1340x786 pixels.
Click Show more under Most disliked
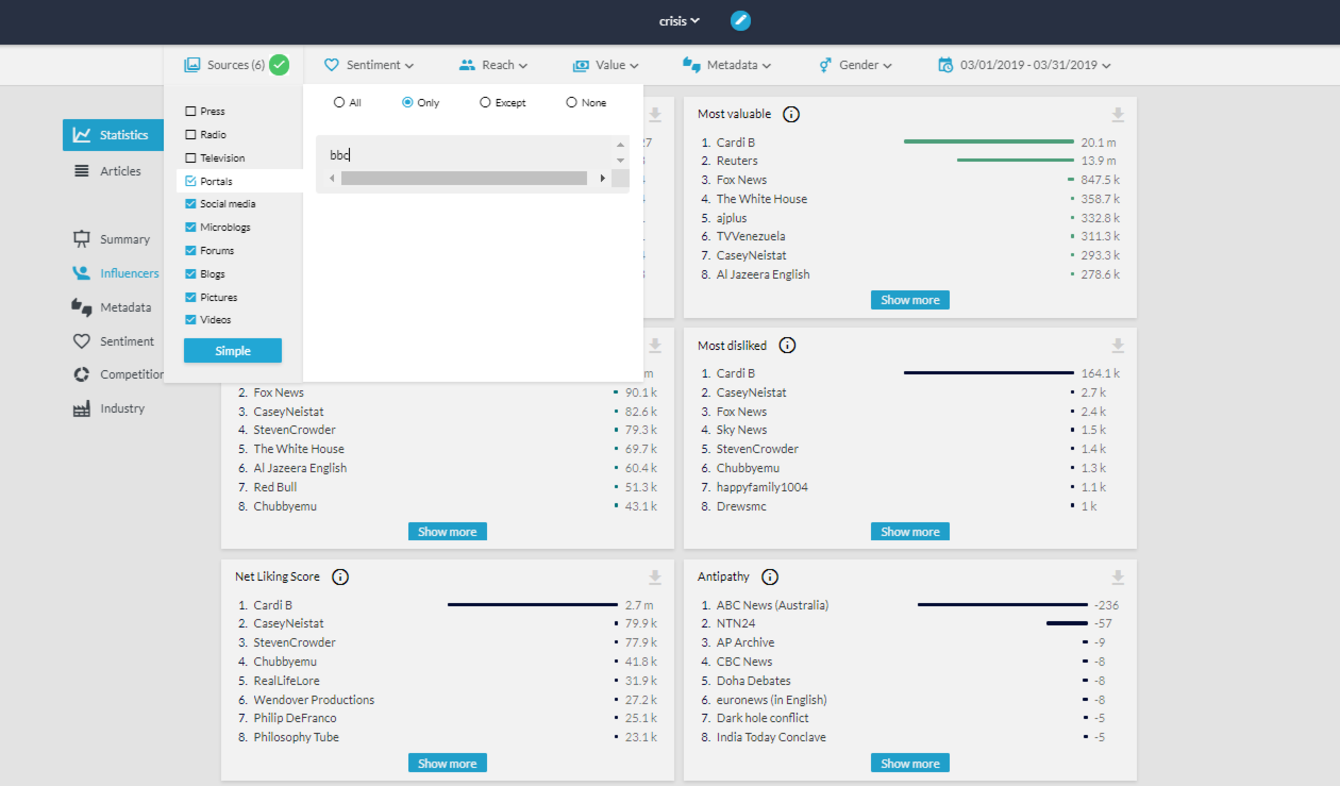click(x=910, y=531)
